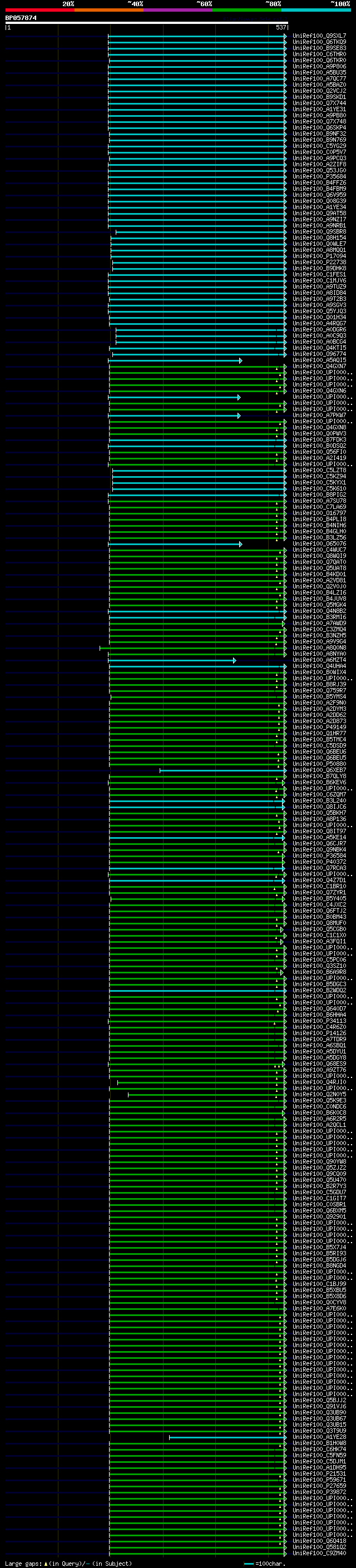This screenshot has height=1568, width=356.
Task: Select the UniRef100_Q4KTI5 label
Action: [319, 348]
